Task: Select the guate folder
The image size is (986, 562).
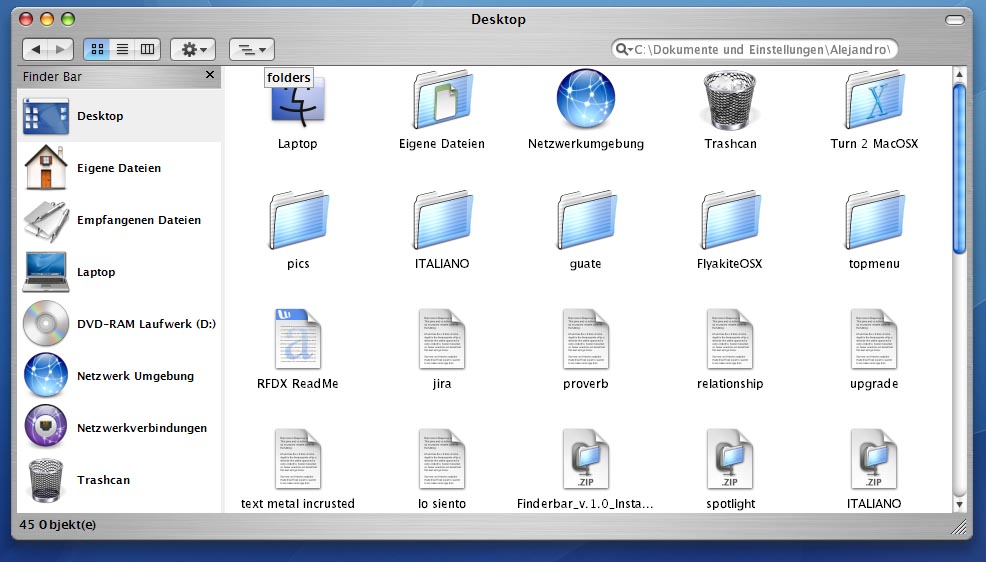Action: coord(586,220)
